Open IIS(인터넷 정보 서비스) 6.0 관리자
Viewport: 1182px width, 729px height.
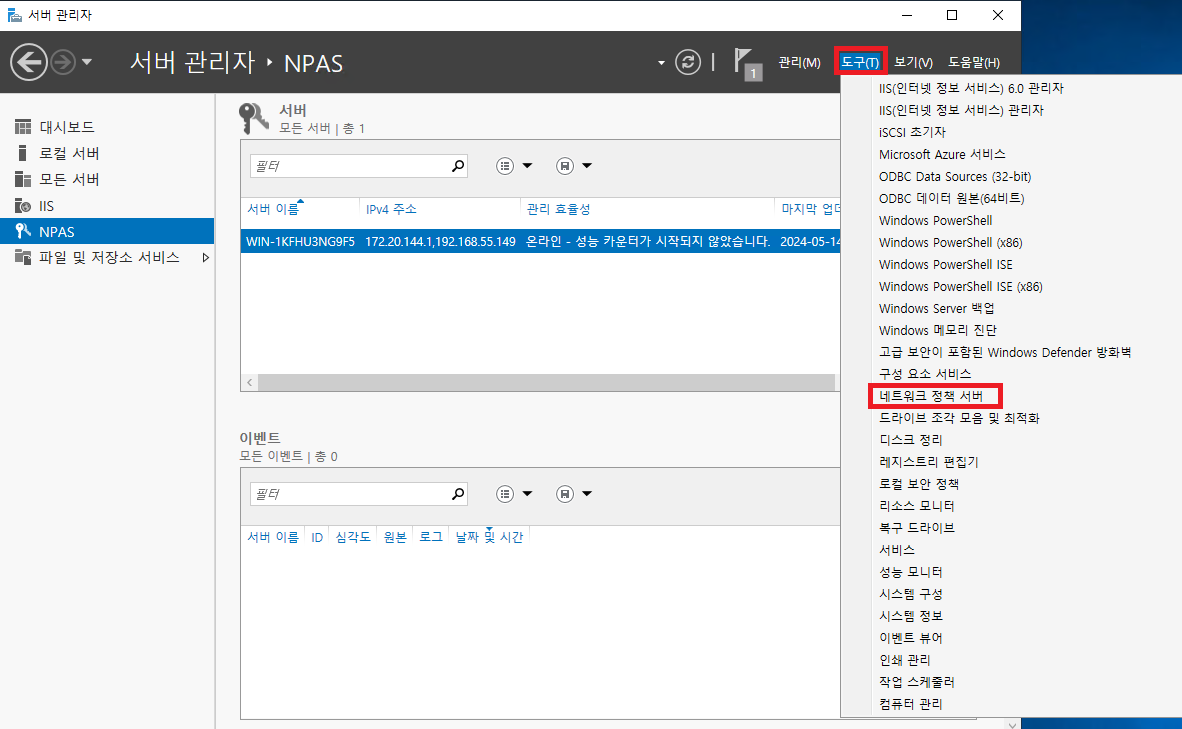(971, 88)
